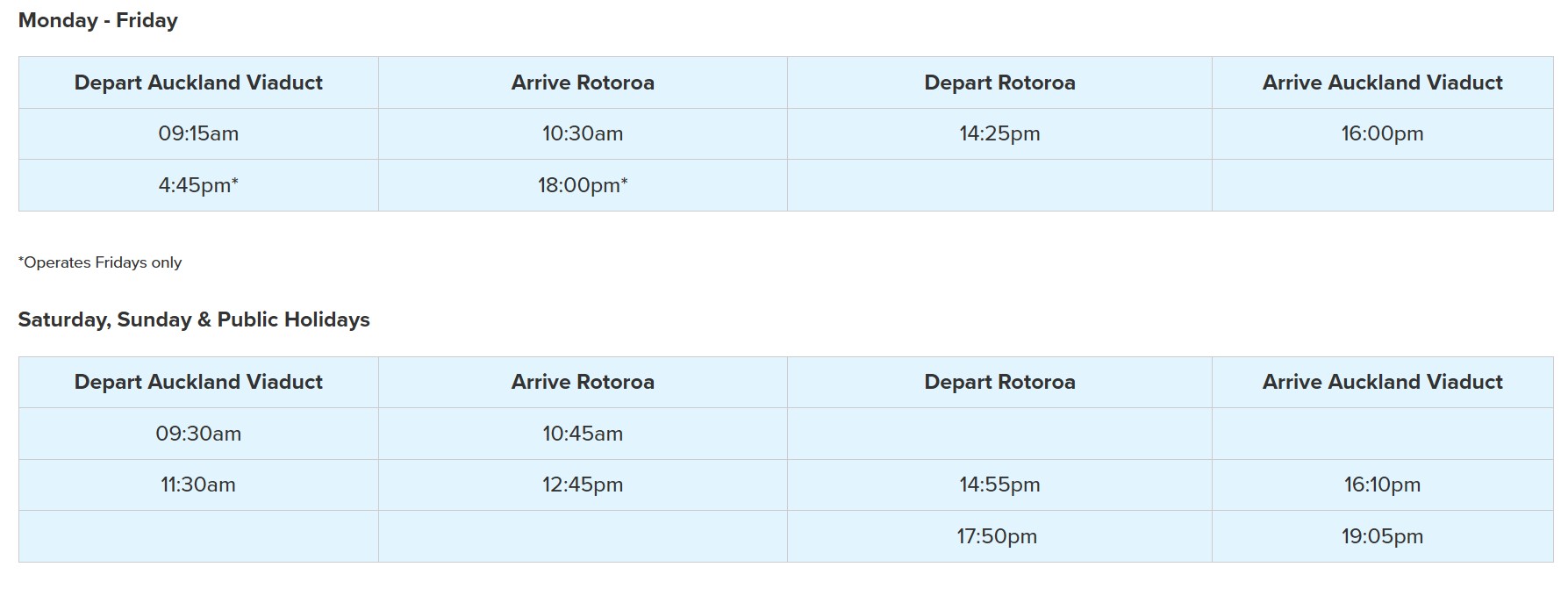Click the 19:05pm Auckland arrival time
Screen dimensions: 1568x610
point(1382,536)
